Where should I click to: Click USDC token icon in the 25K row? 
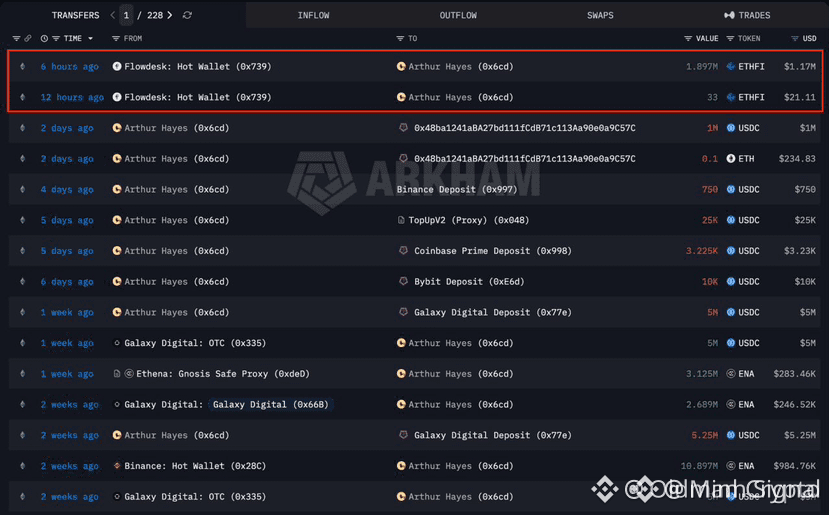click(731, 220)
